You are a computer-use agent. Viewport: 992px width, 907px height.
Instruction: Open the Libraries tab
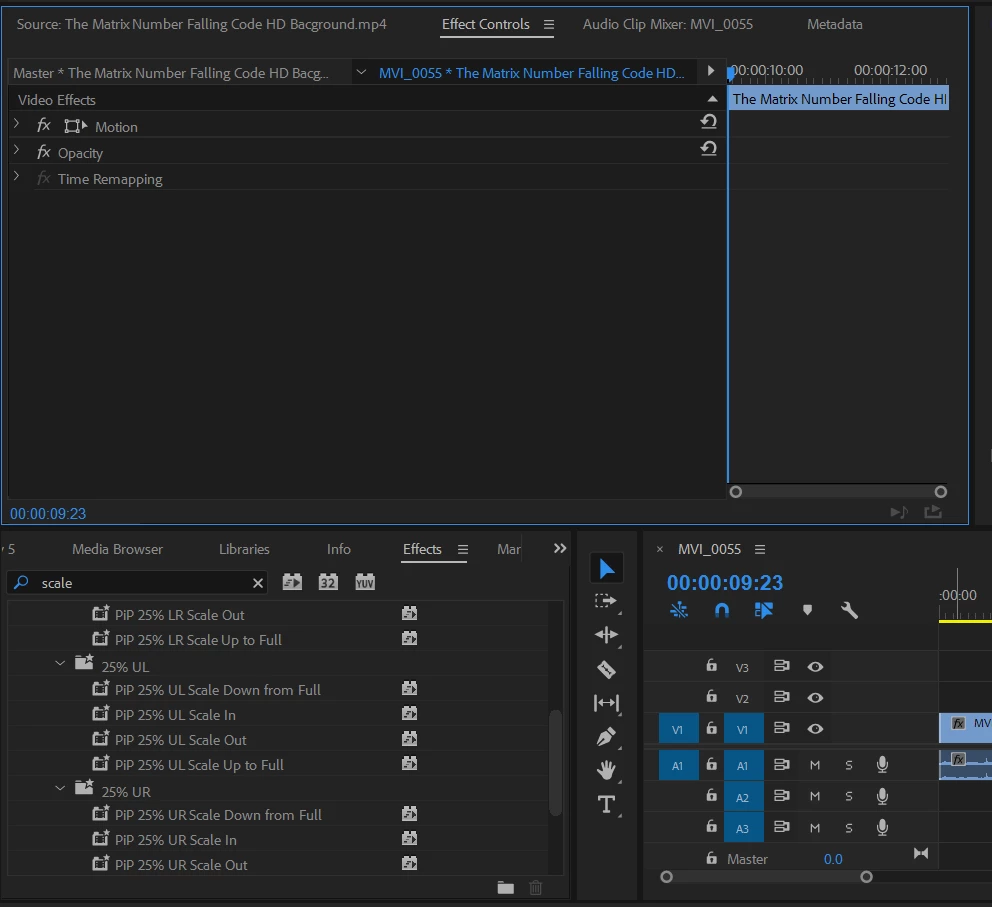tap(244, 550)
